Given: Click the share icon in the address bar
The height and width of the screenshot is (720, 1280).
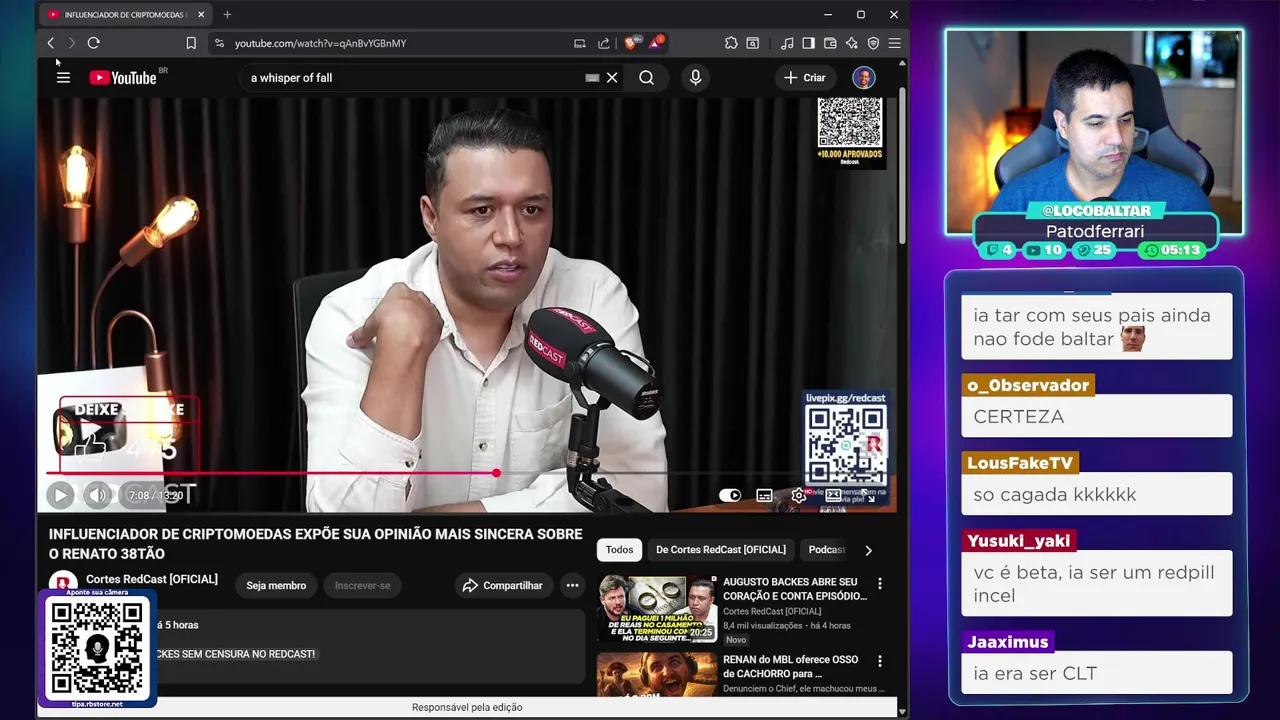Looking at the screenshot, I should [604, 43].
